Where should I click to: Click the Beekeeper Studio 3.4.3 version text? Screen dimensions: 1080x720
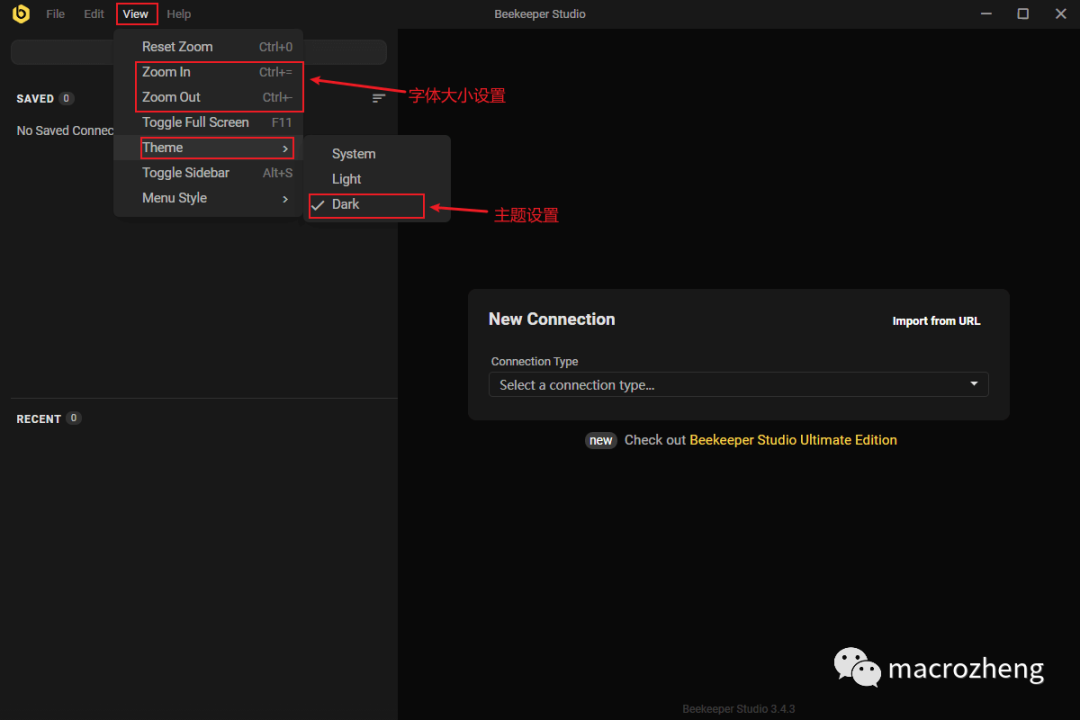coord(738,709)
